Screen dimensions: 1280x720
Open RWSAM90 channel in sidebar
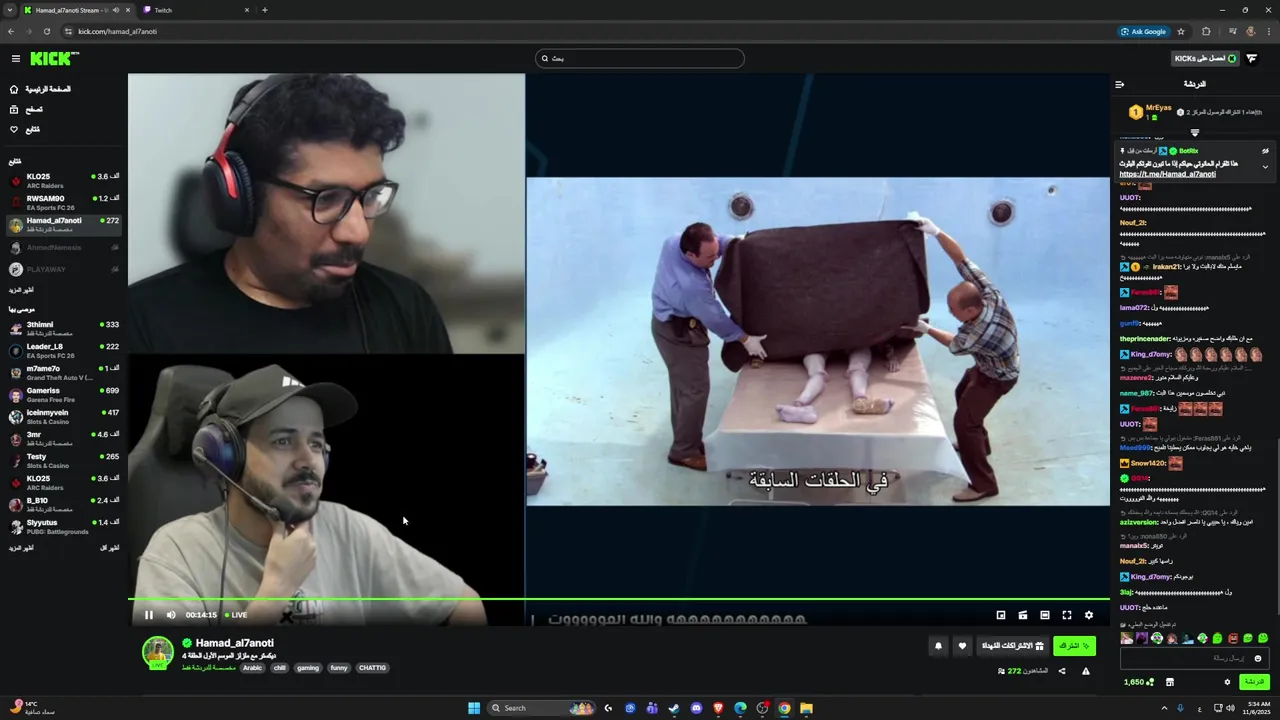pos(64,203)
